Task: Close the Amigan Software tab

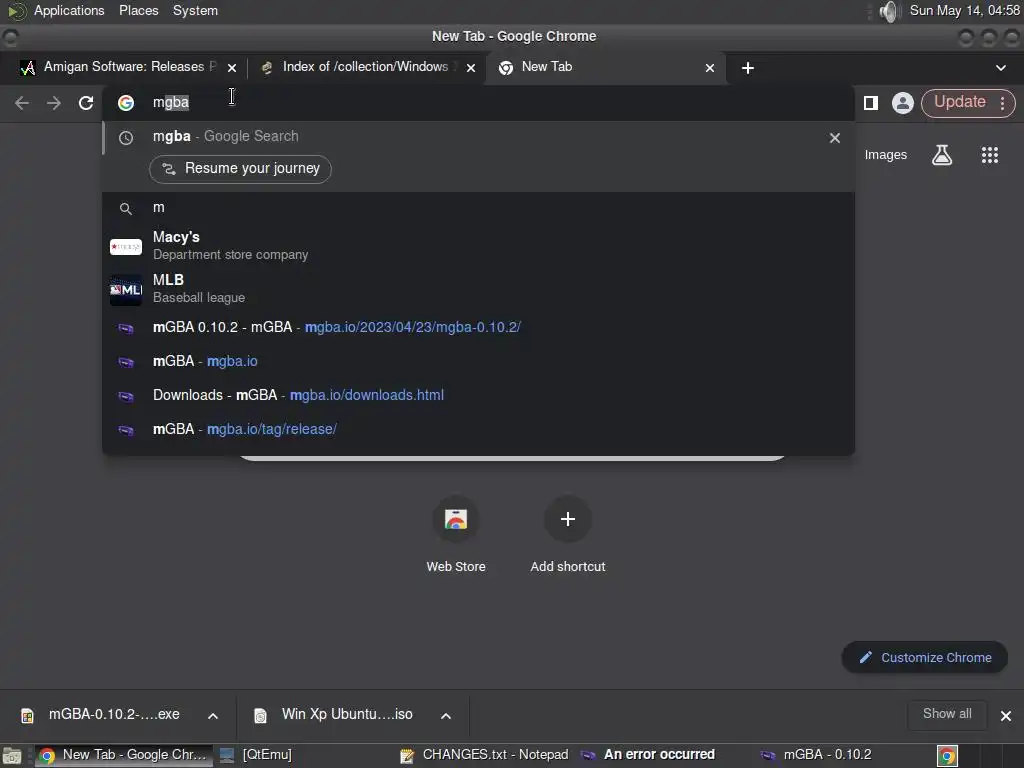Action: [x=232, y=68]
